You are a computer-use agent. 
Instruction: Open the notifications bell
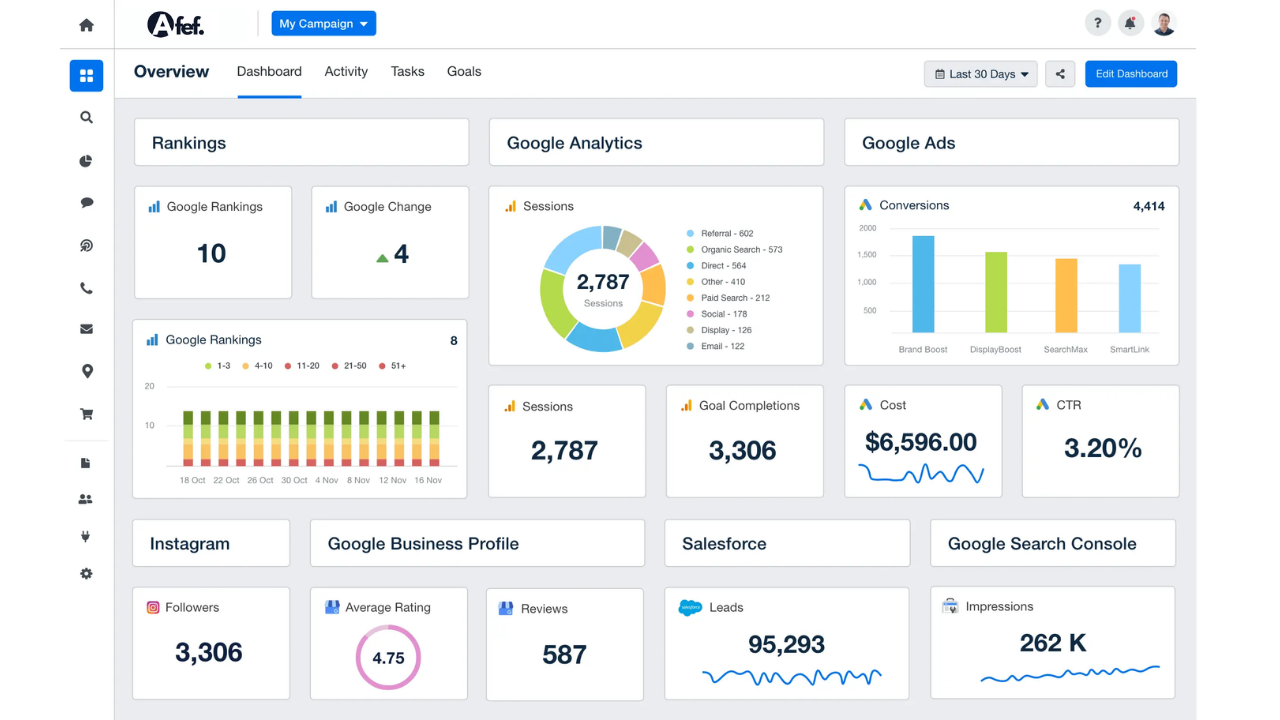click(x=1130, y=22)
